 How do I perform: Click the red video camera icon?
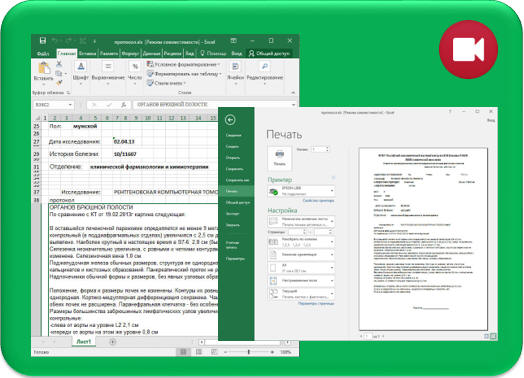point(468,49)
